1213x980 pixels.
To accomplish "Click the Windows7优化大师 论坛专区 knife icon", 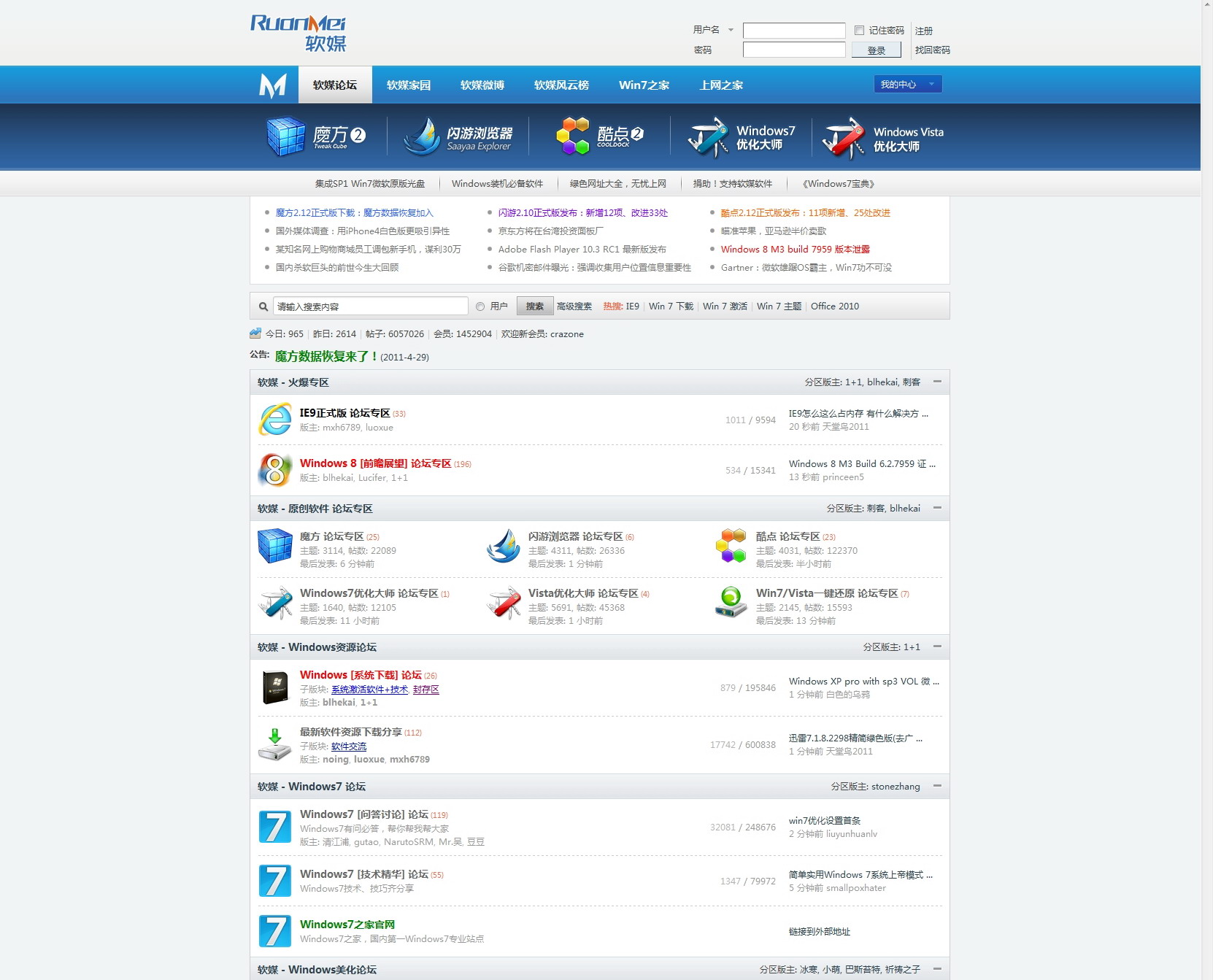I will tap(275, 603).
